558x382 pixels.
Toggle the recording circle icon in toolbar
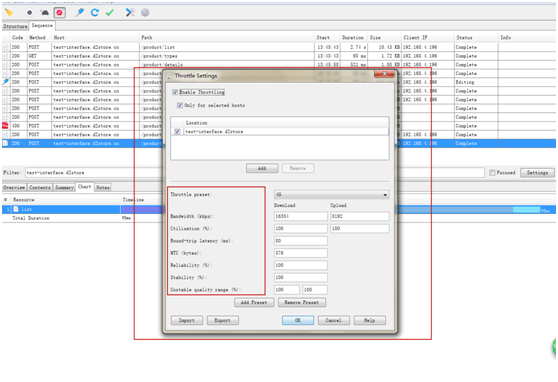coord(30,13)
